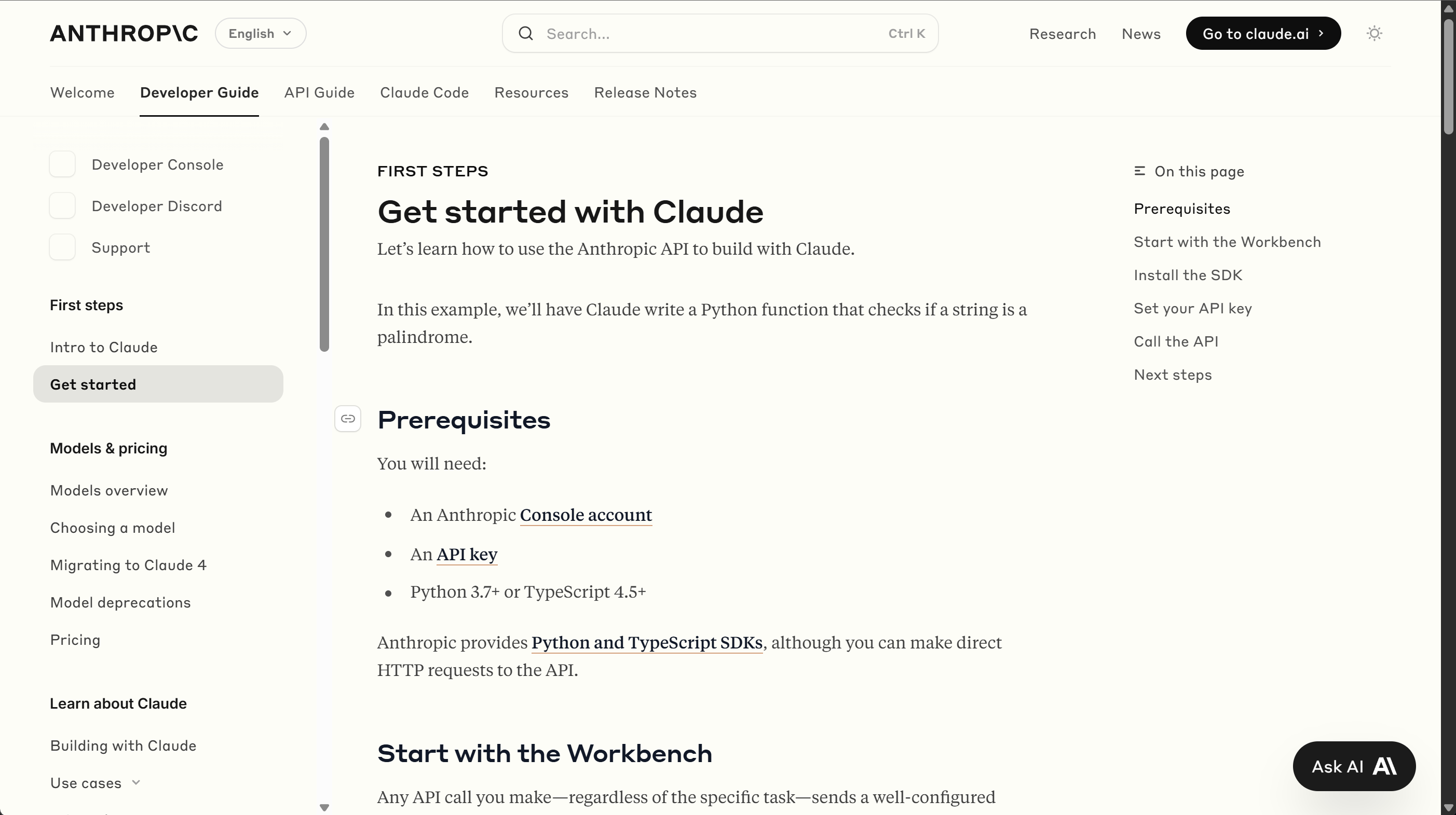Jump to Set your API key section
The width and height of the screenshot is (1456, 815).
(x=1193, y=308)
